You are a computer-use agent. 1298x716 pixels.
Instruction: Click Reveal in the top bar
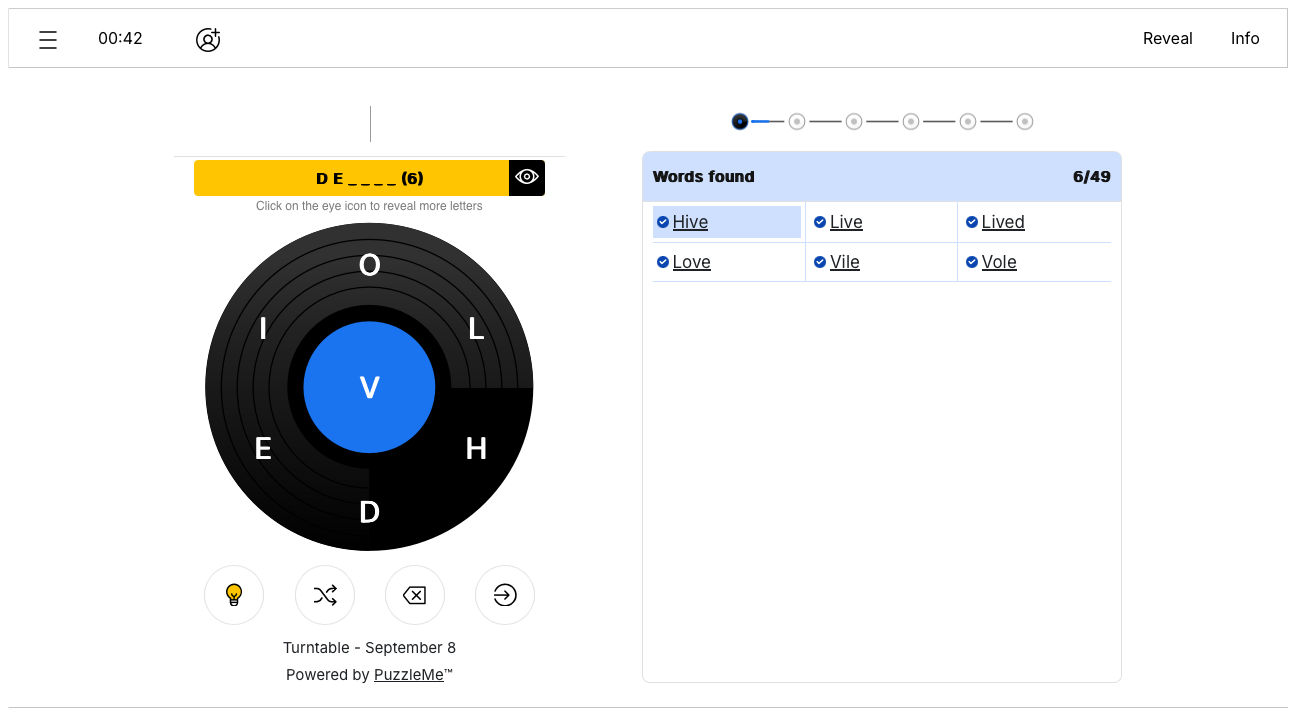click(1168, 38)
